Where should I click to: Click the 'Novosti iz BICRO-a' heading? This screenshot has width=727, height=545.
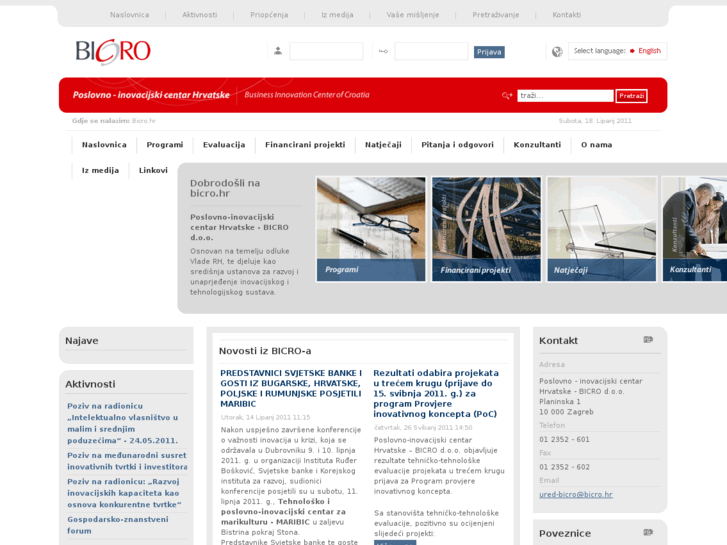tap(265, 351)
